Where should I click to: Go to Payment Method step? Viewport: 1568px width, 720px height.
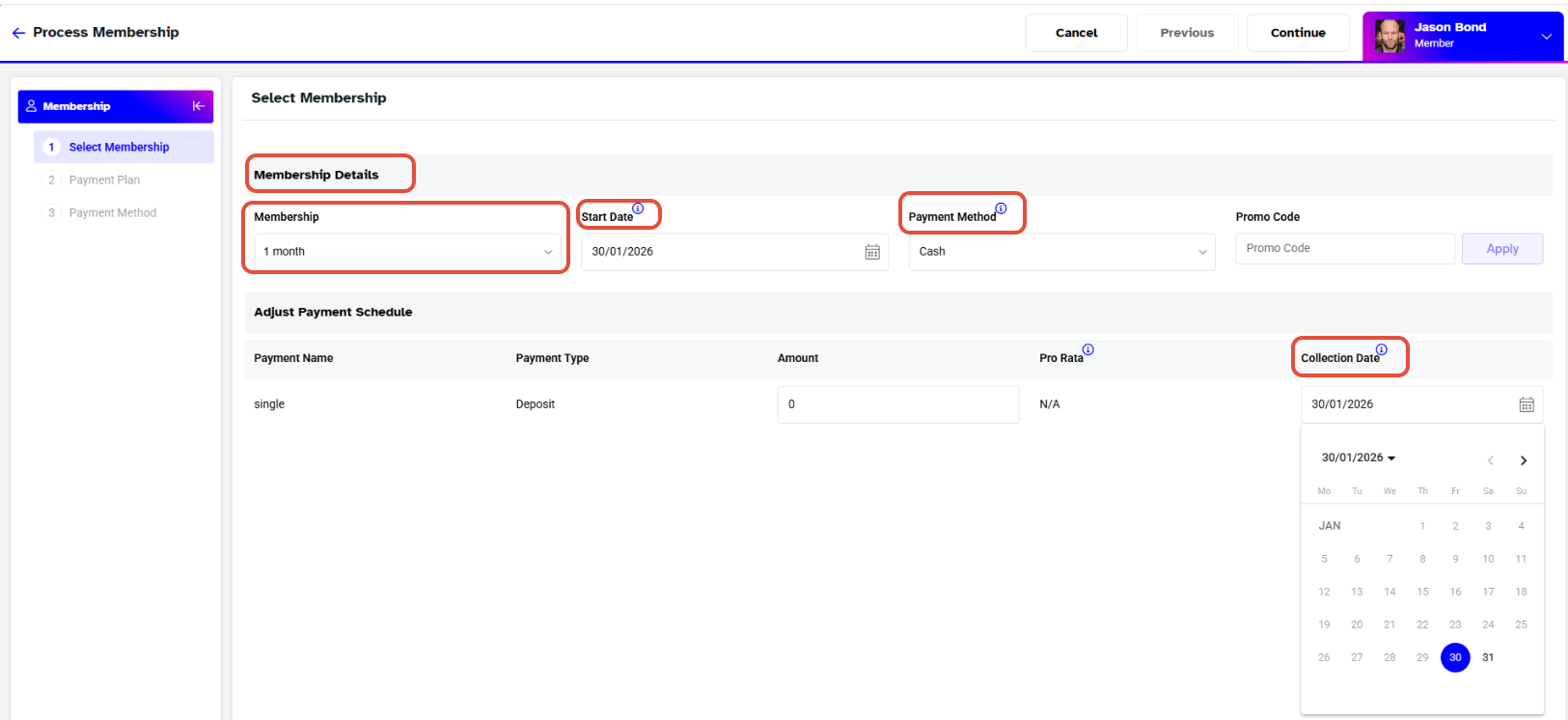click(113, 212)
